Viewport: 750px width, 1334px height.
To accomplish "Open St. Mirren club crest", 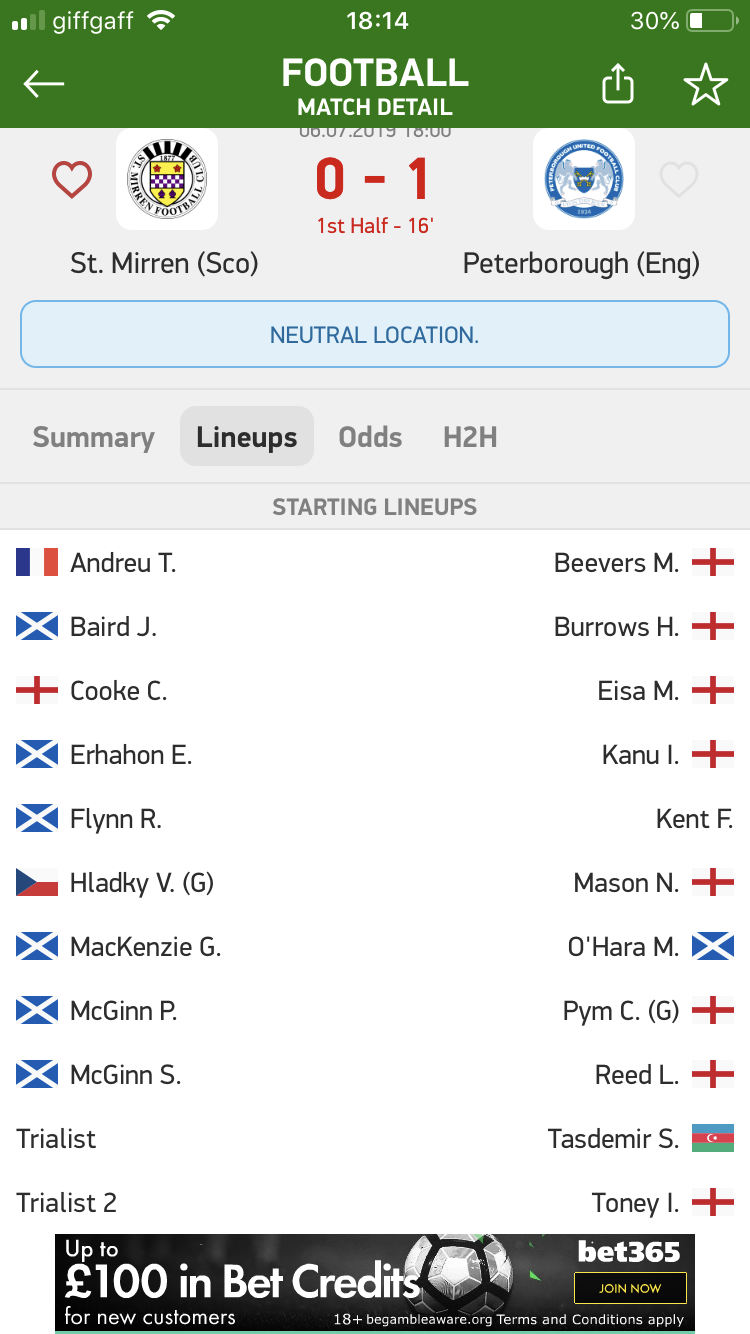I will pyautogui.click(x=167, y=179).
